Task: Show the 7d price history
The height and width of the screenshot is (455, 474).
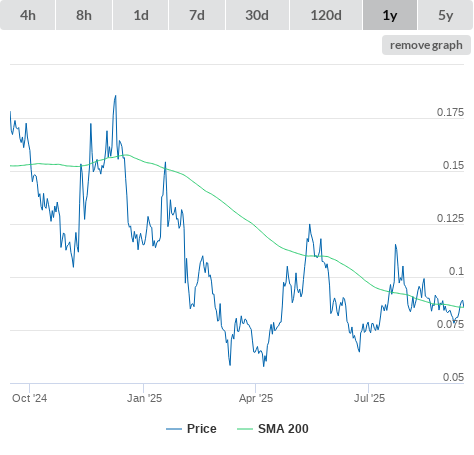Action: [x=197, y=15]
